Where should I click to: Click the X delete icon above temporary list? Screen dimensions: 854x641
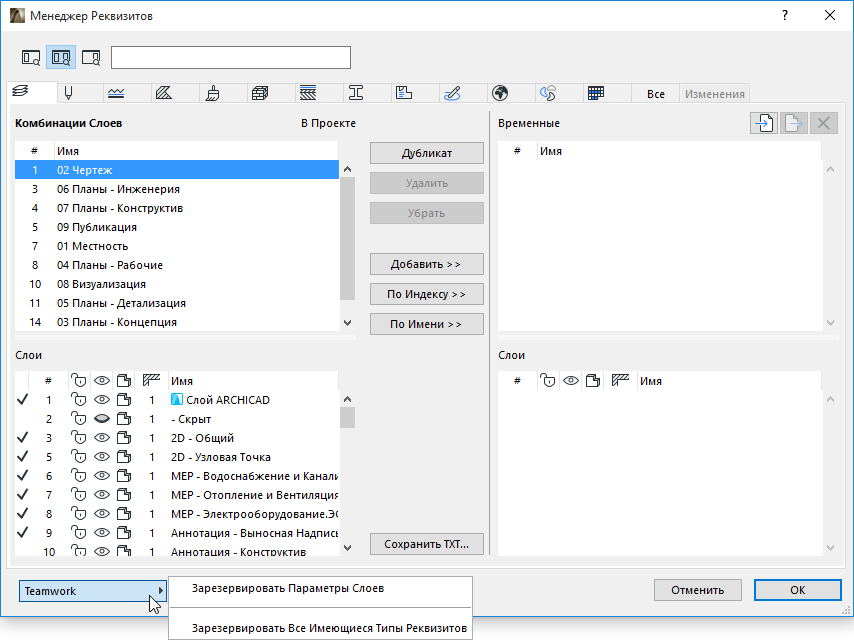824,123
